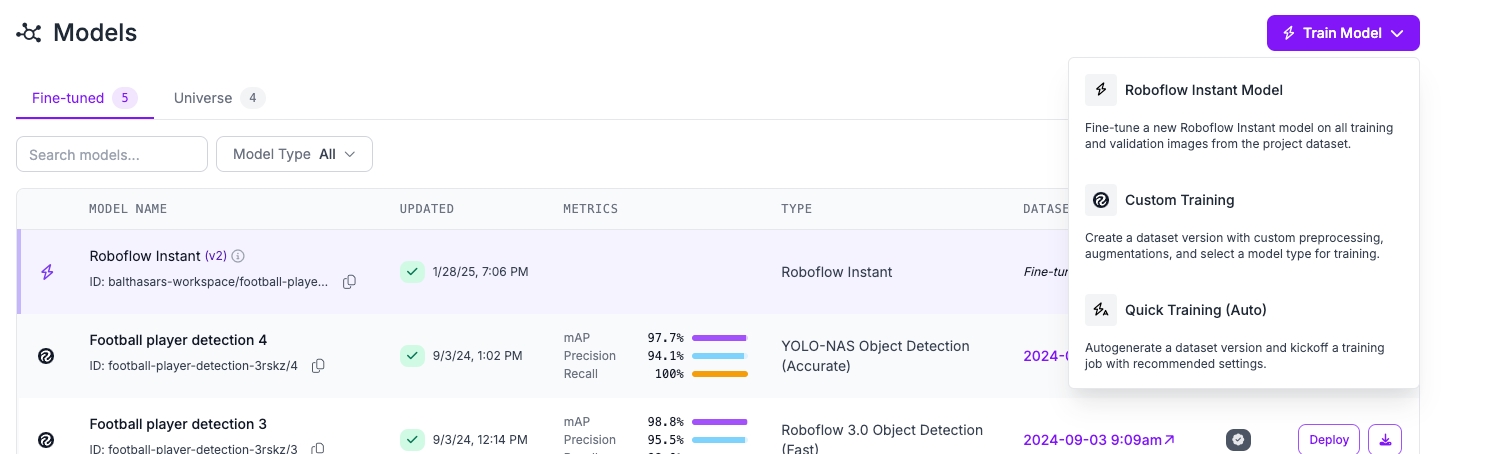Click the Custom Training icon in the menu
Screen dimensions: 1488x454
[x=1101, y=200]
